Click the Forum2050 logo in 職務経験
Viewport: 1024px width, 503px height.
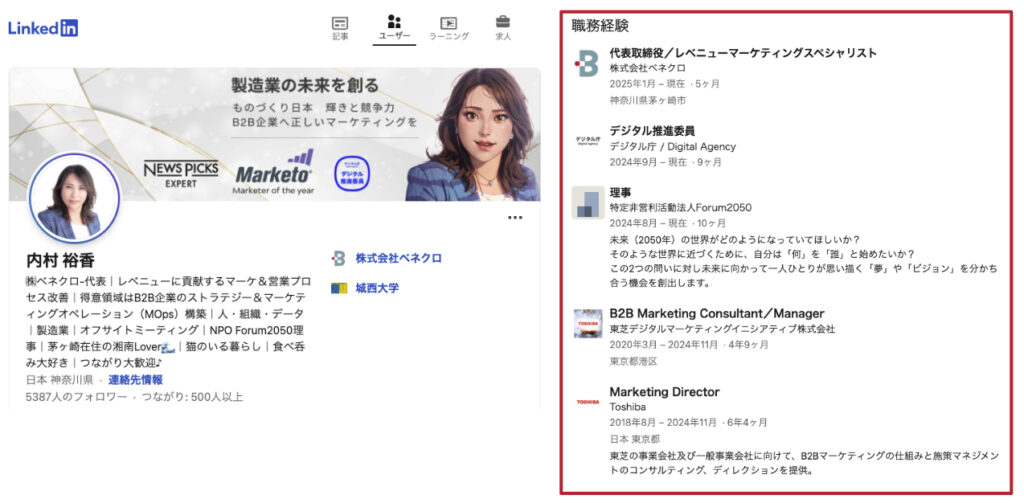click(588, 203)
